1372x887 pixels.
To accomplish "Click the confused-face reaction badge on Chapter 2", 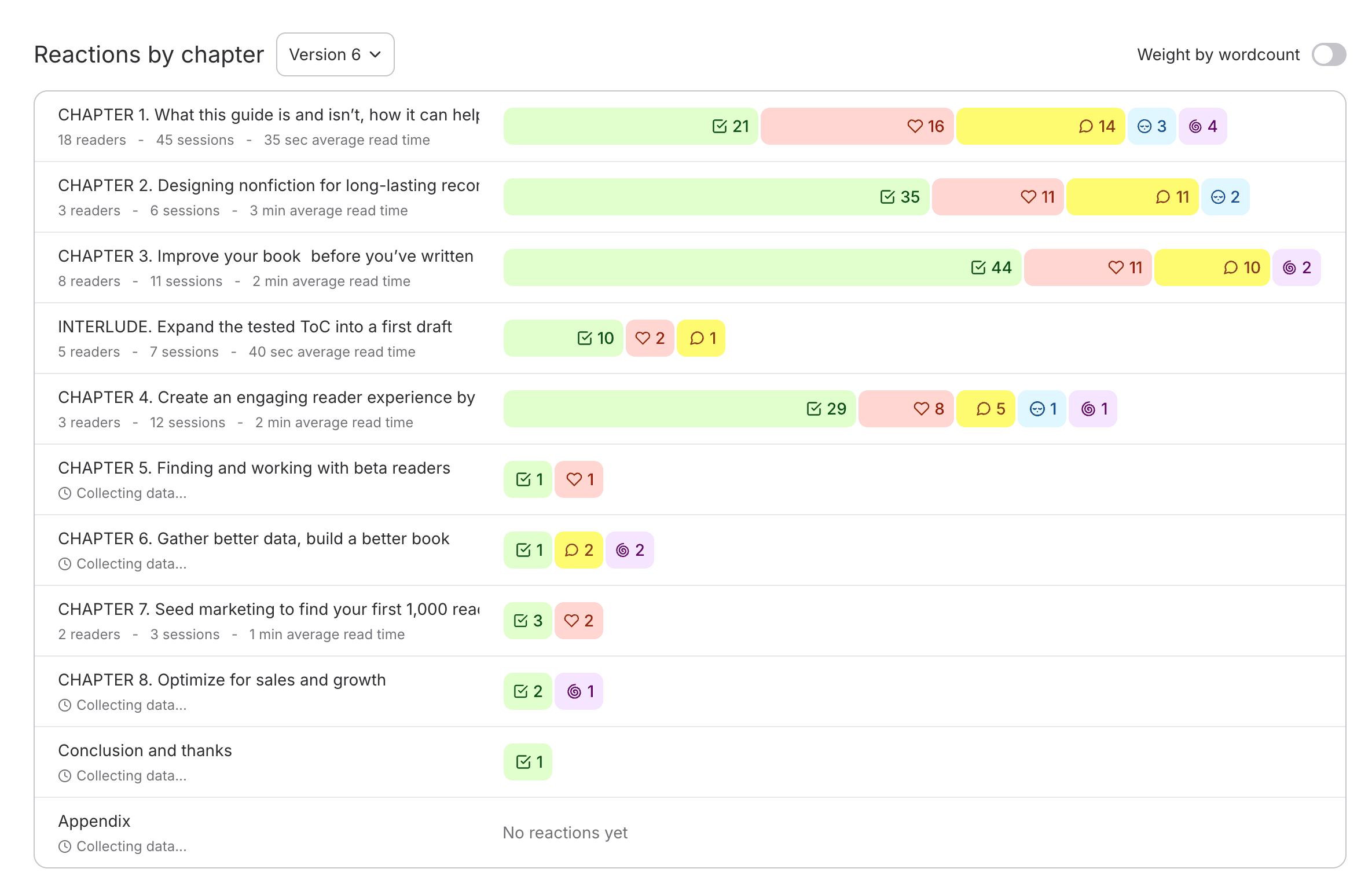I will (x=1225, y=197).
